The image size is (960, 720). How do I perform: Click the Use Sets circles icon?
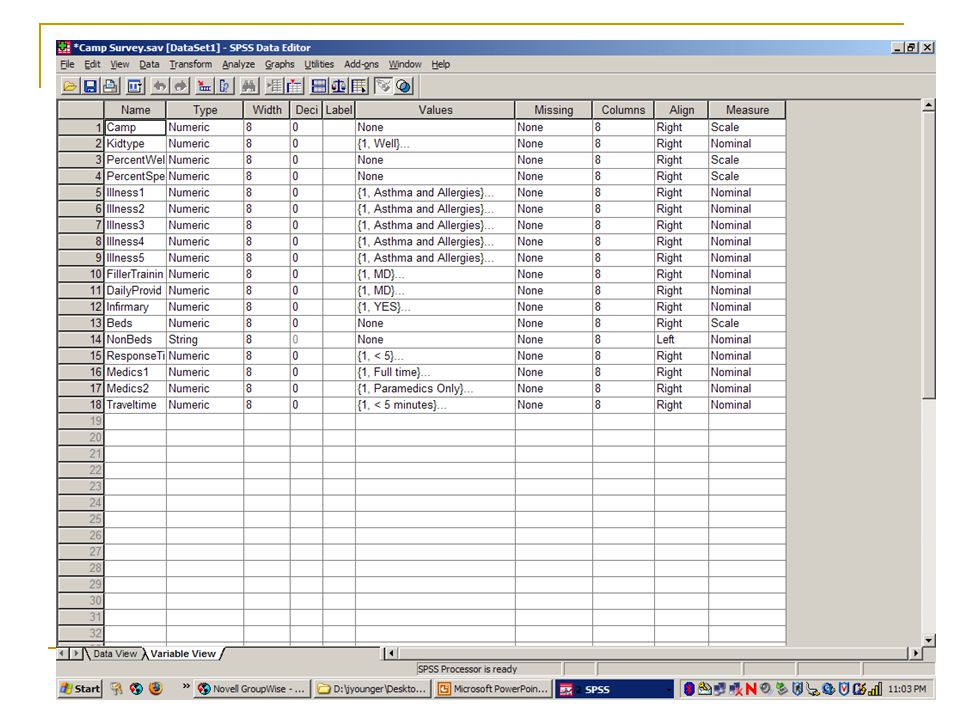(403, 86)
